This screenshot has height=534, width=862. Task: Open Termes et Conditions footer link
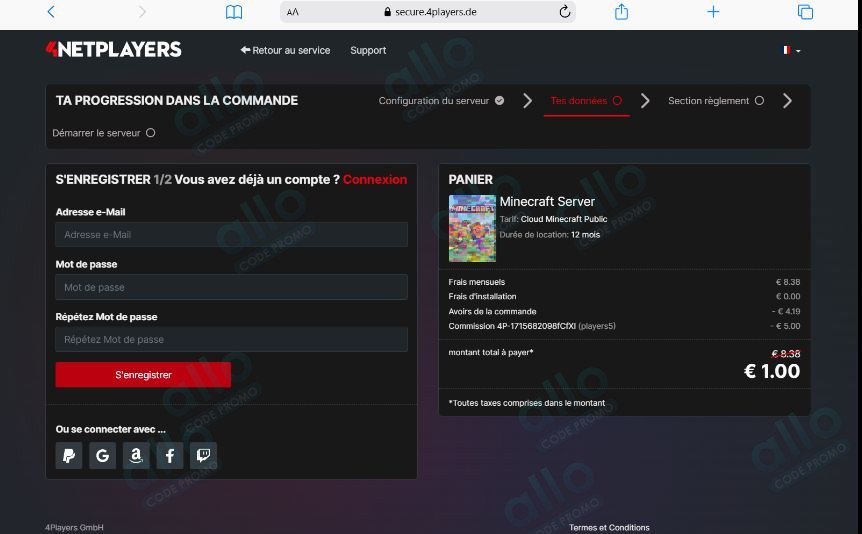(609, 527)
